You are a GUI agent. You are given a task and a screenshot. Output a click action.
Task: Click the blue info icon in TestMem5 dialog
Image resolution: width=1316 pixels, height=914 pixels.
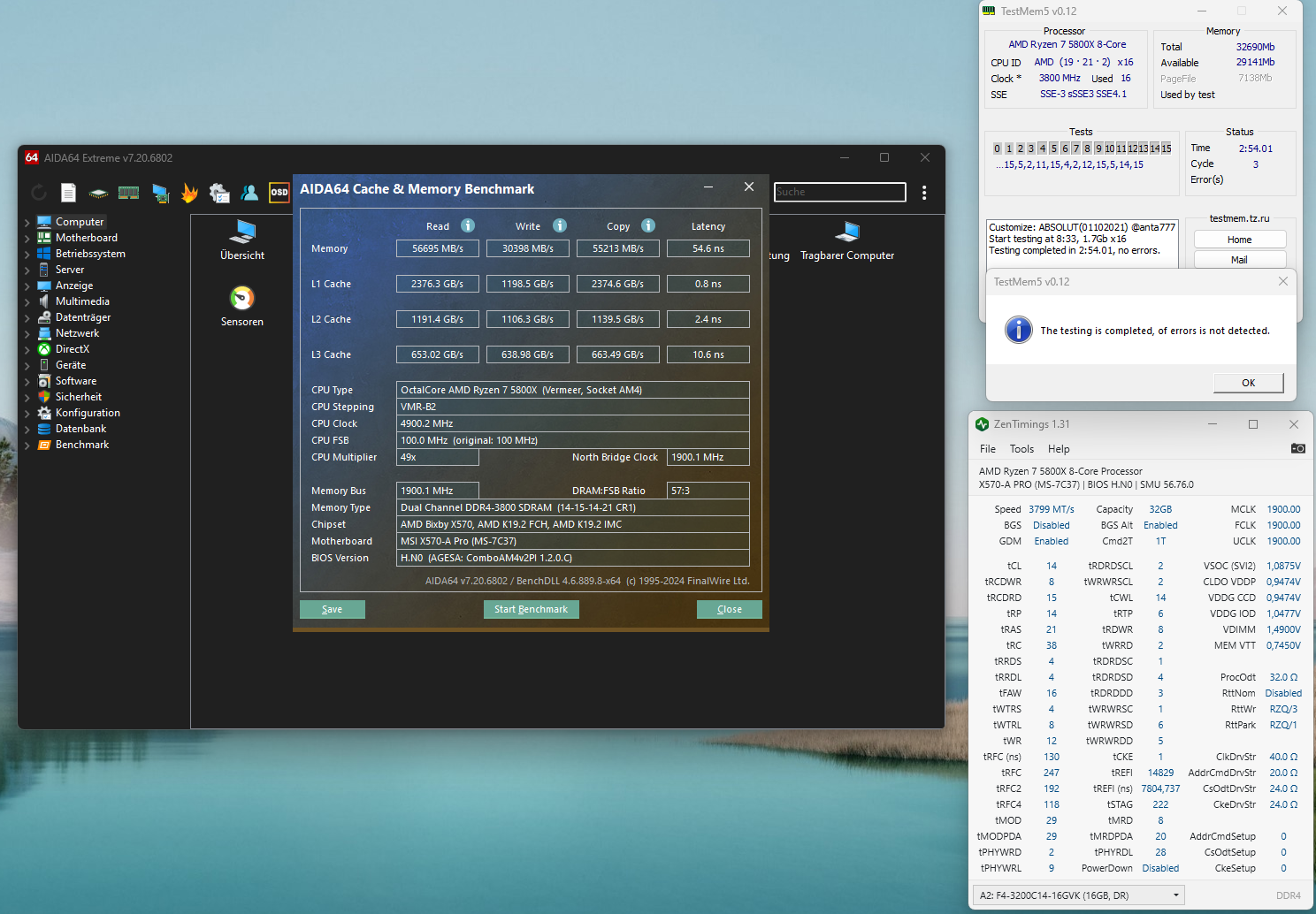(1019, 330)
